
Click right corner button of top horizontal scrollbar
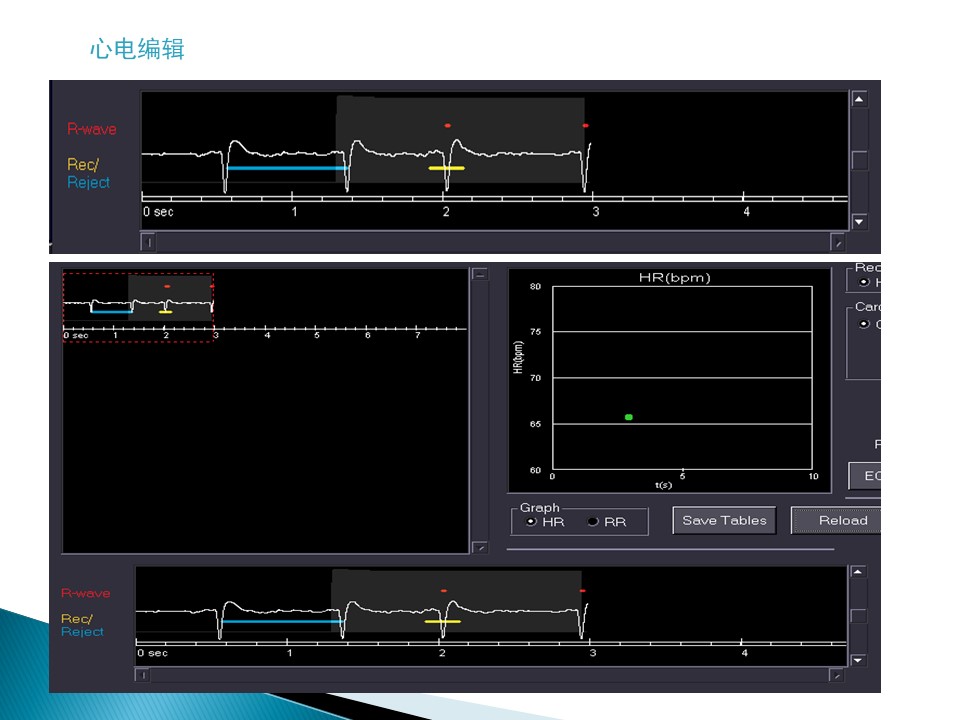tap(837, 242)
